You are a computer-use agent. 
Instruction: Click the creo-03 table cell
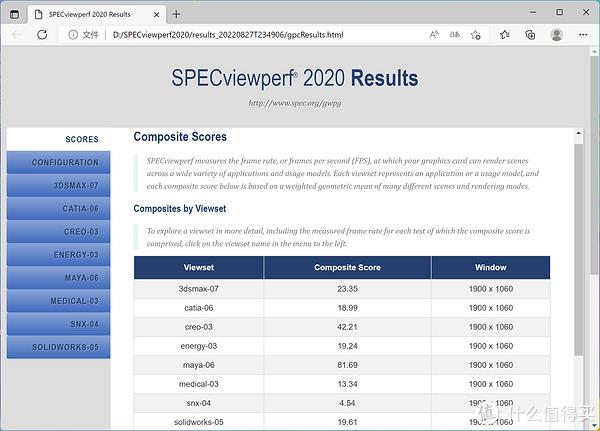pos(199,327)
